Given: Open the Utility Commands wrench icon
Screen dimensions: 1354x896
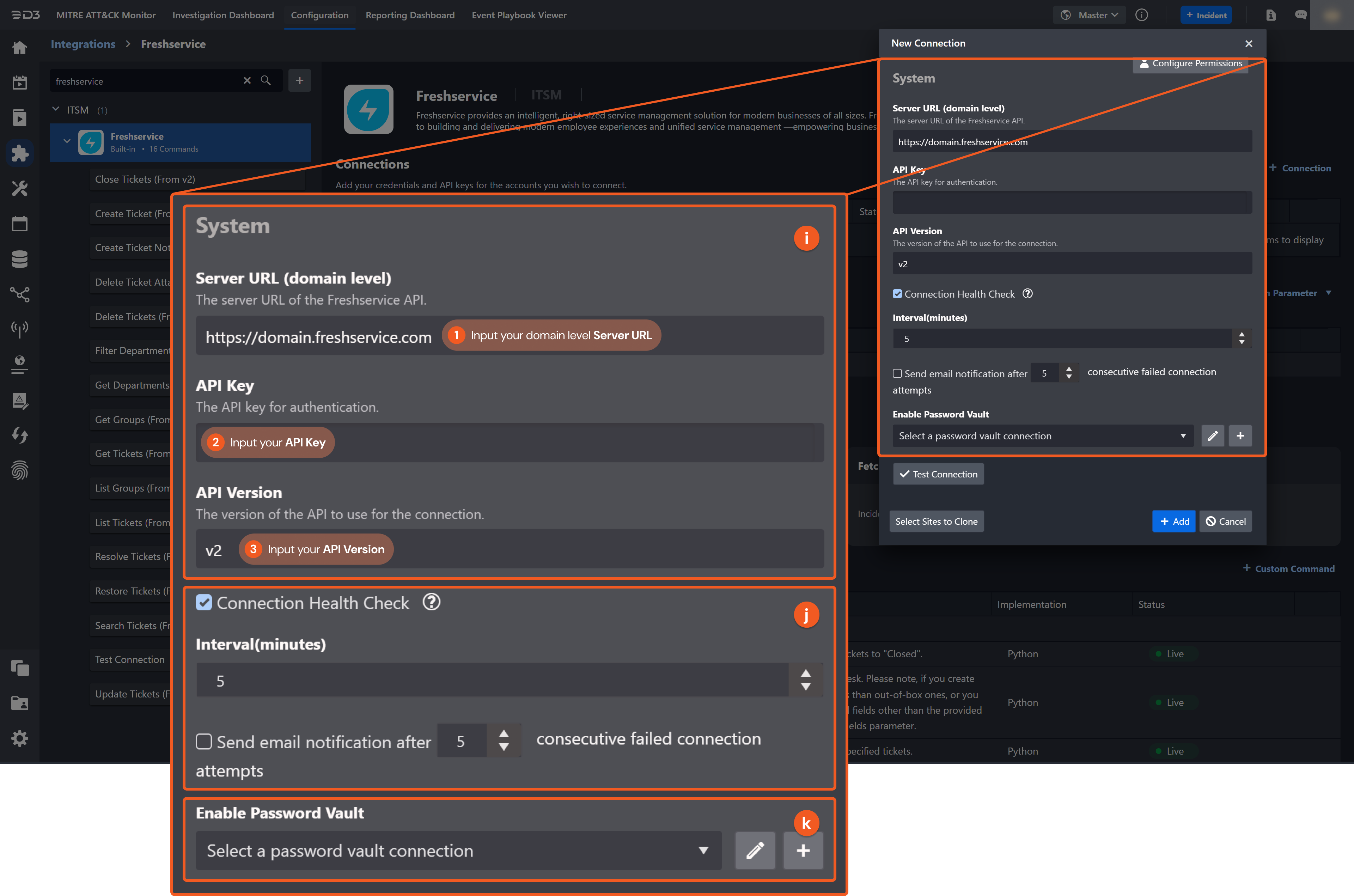Looking at the screenshot, I should 20,189.
